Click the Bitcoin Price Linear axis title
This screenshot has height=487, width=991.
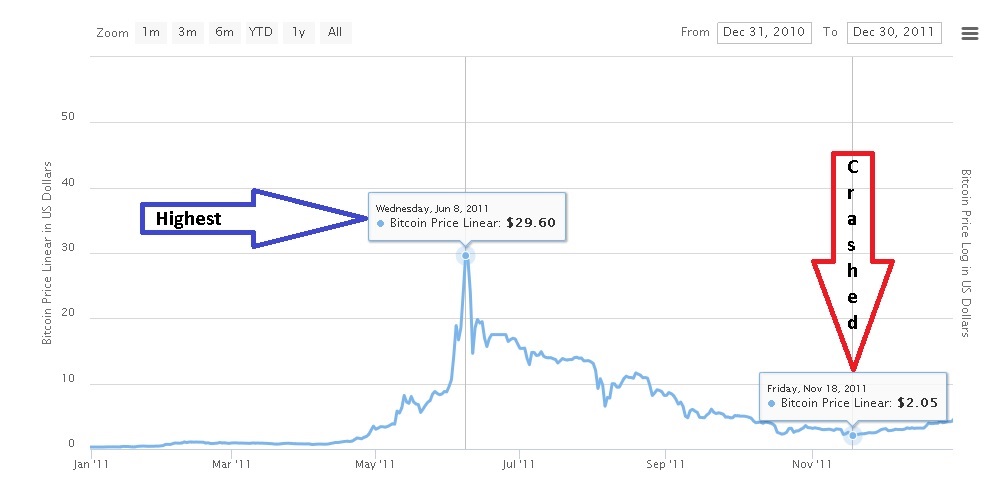tap(47, 253)
